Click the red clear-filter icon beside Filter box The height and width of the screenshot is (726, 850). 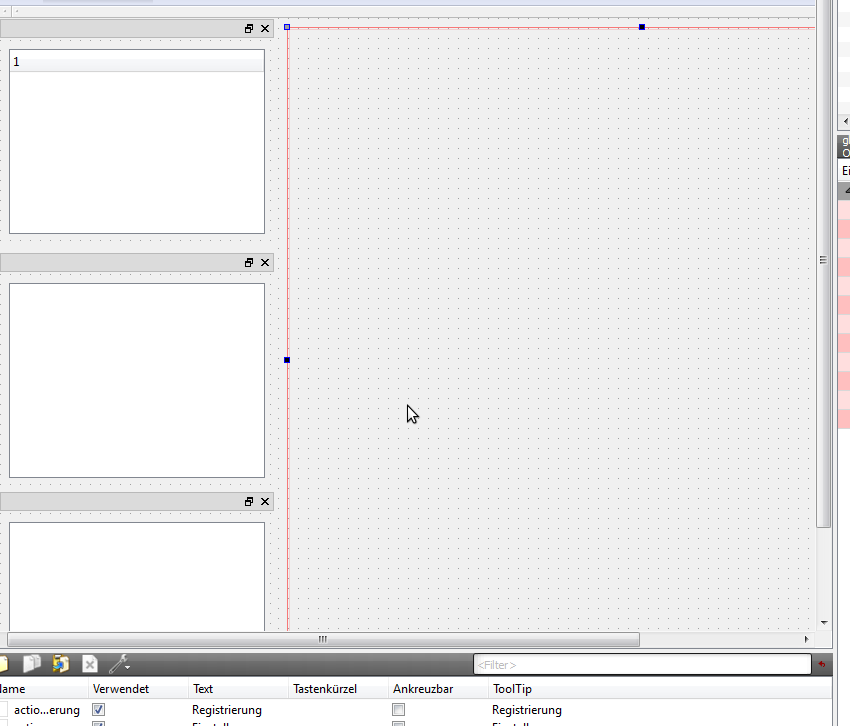[x=822, y=664]
